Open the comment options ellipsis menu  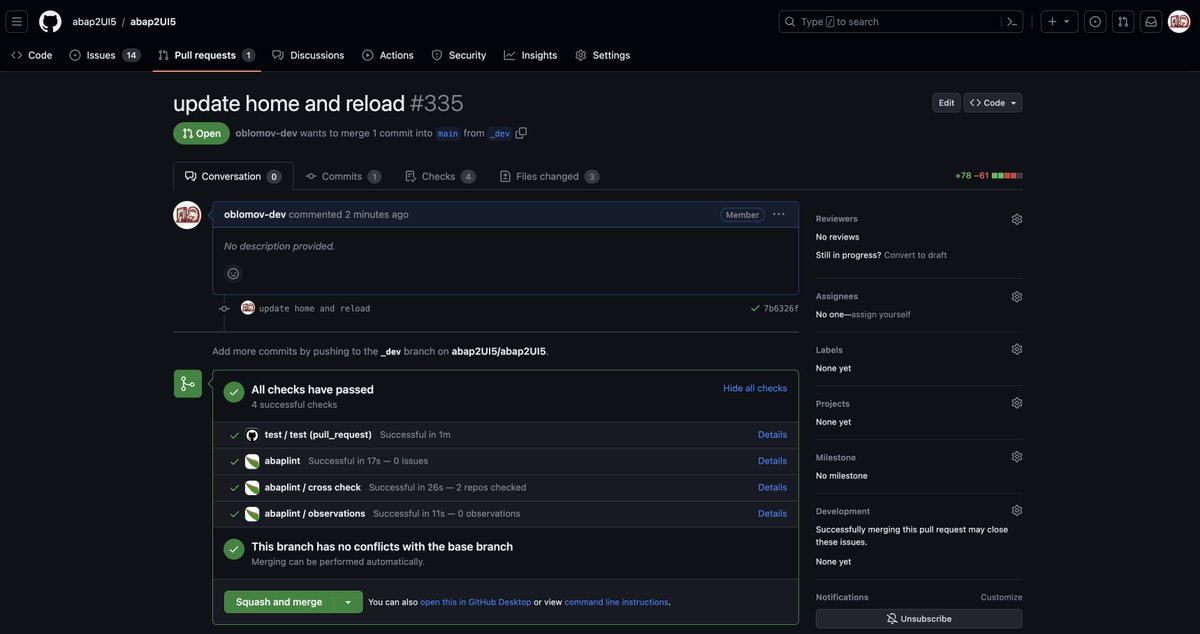[779, 214]
